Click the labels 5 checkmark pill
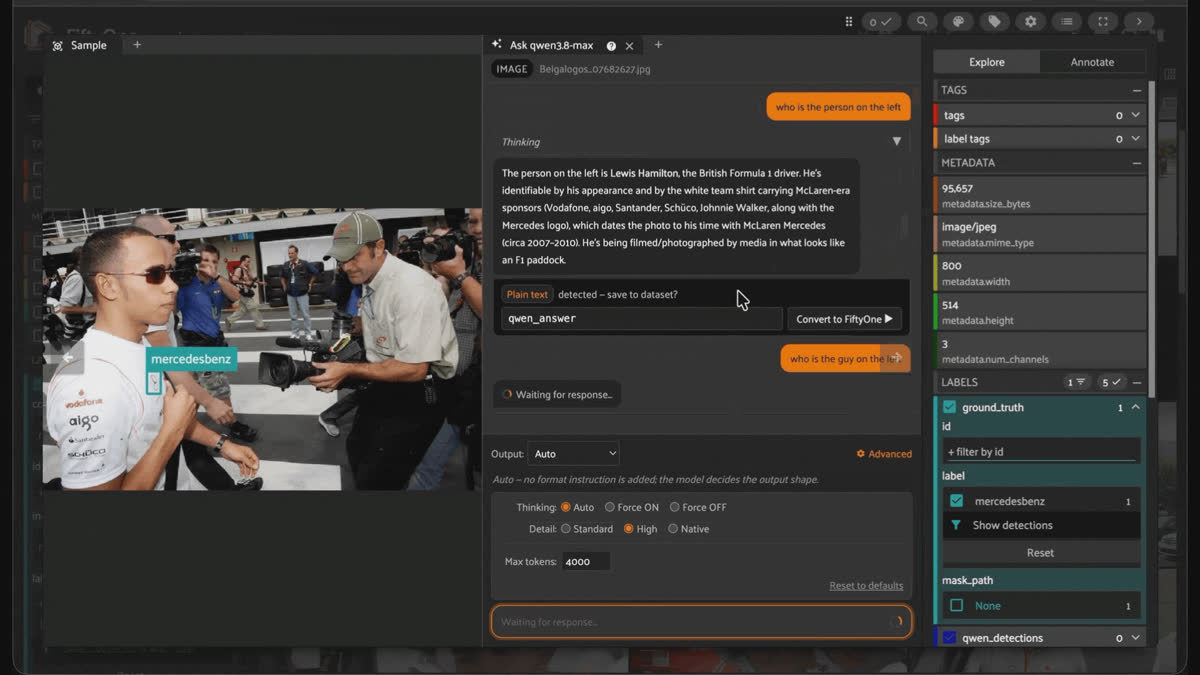 1111,382
